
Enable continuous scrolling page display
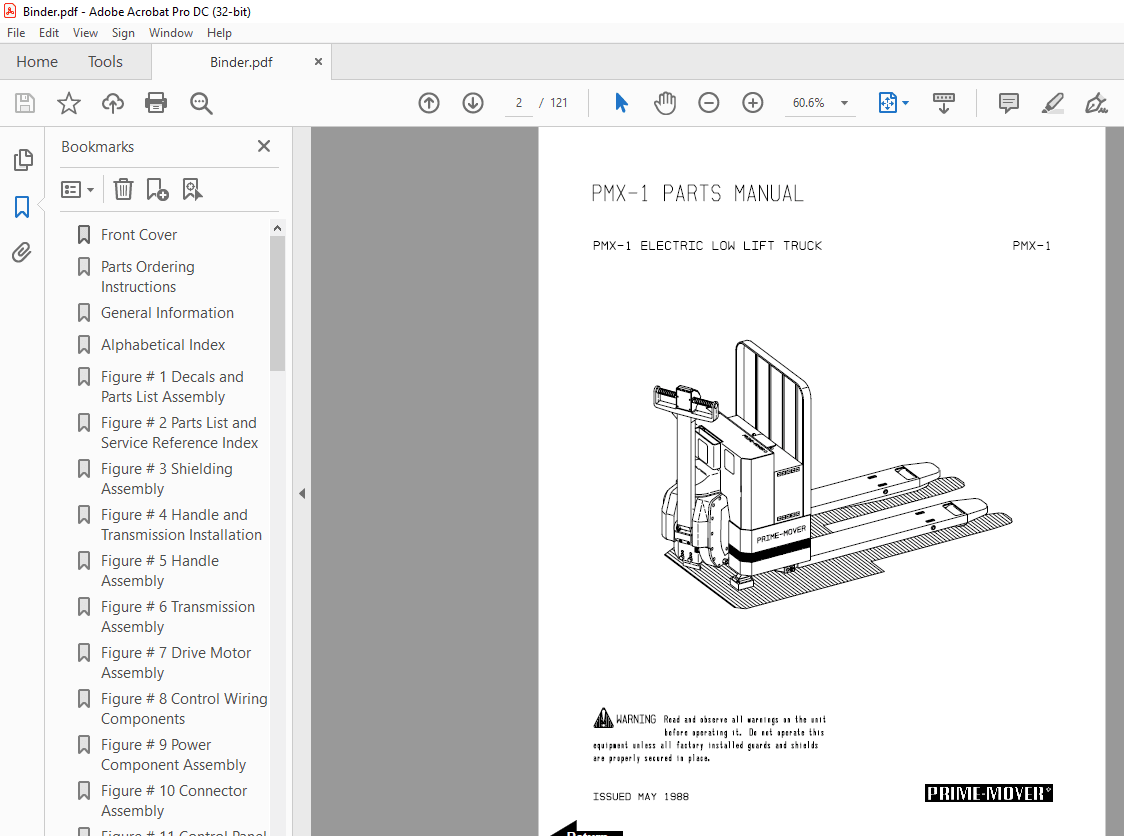tap(943, 102)
